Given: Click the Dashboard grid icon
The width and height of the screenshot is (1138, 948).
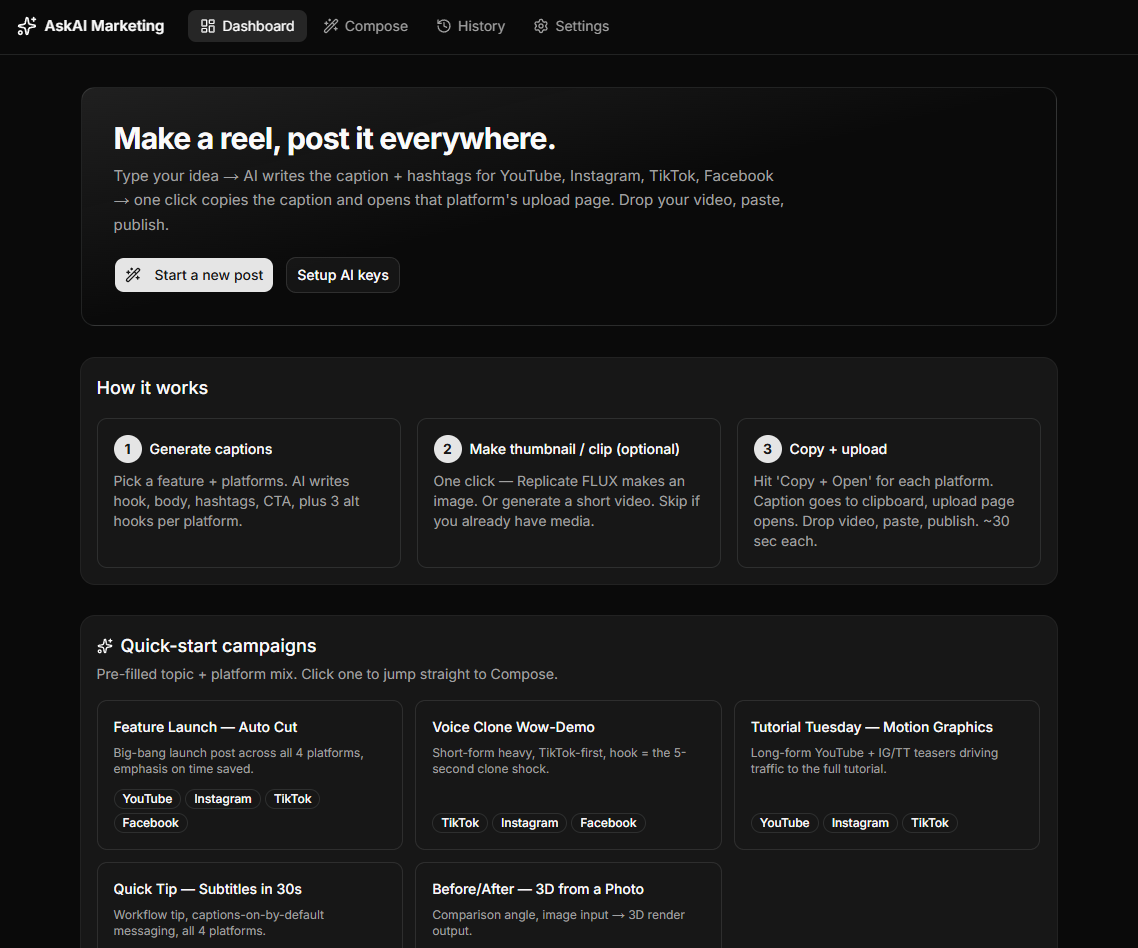Looking at the screenshot, I should pos(208,26).
